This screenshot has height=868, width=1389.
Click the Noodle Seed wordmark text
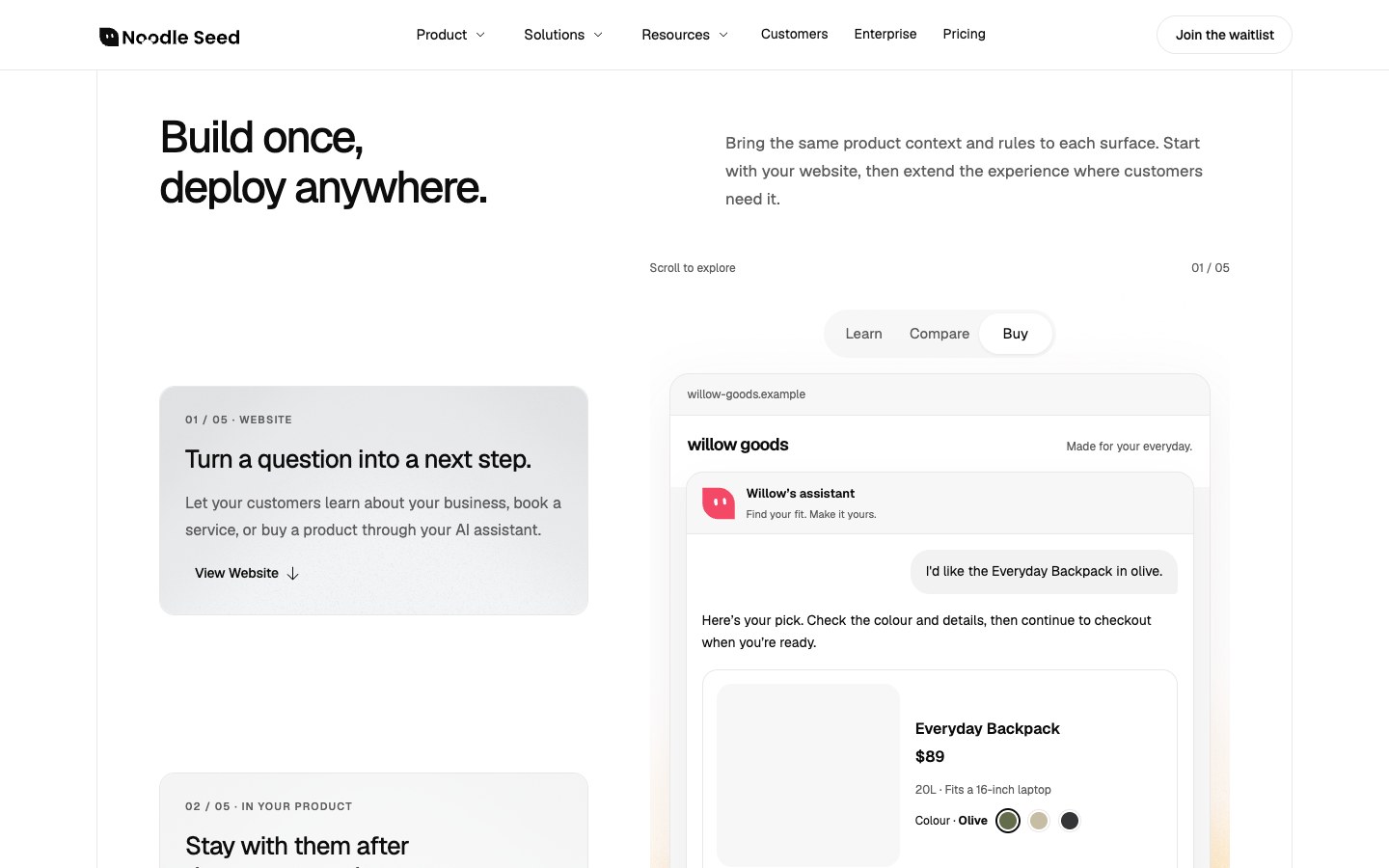[x=181, y=38]
